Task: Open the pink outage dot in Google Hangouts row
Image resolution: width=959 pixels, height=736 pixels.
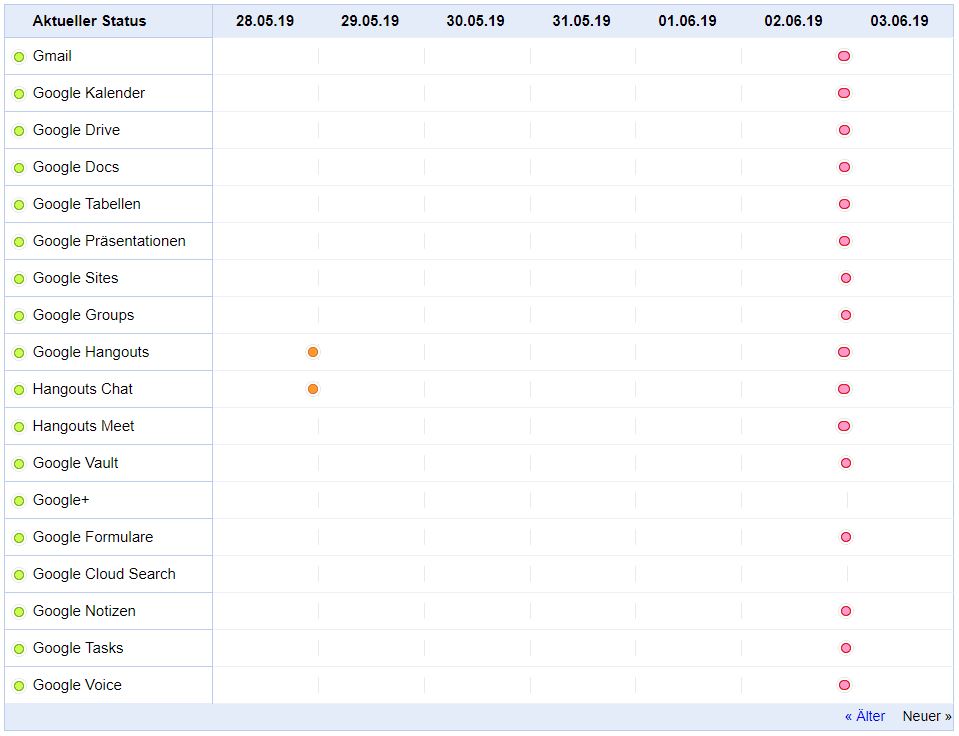Action: (844, 352)
